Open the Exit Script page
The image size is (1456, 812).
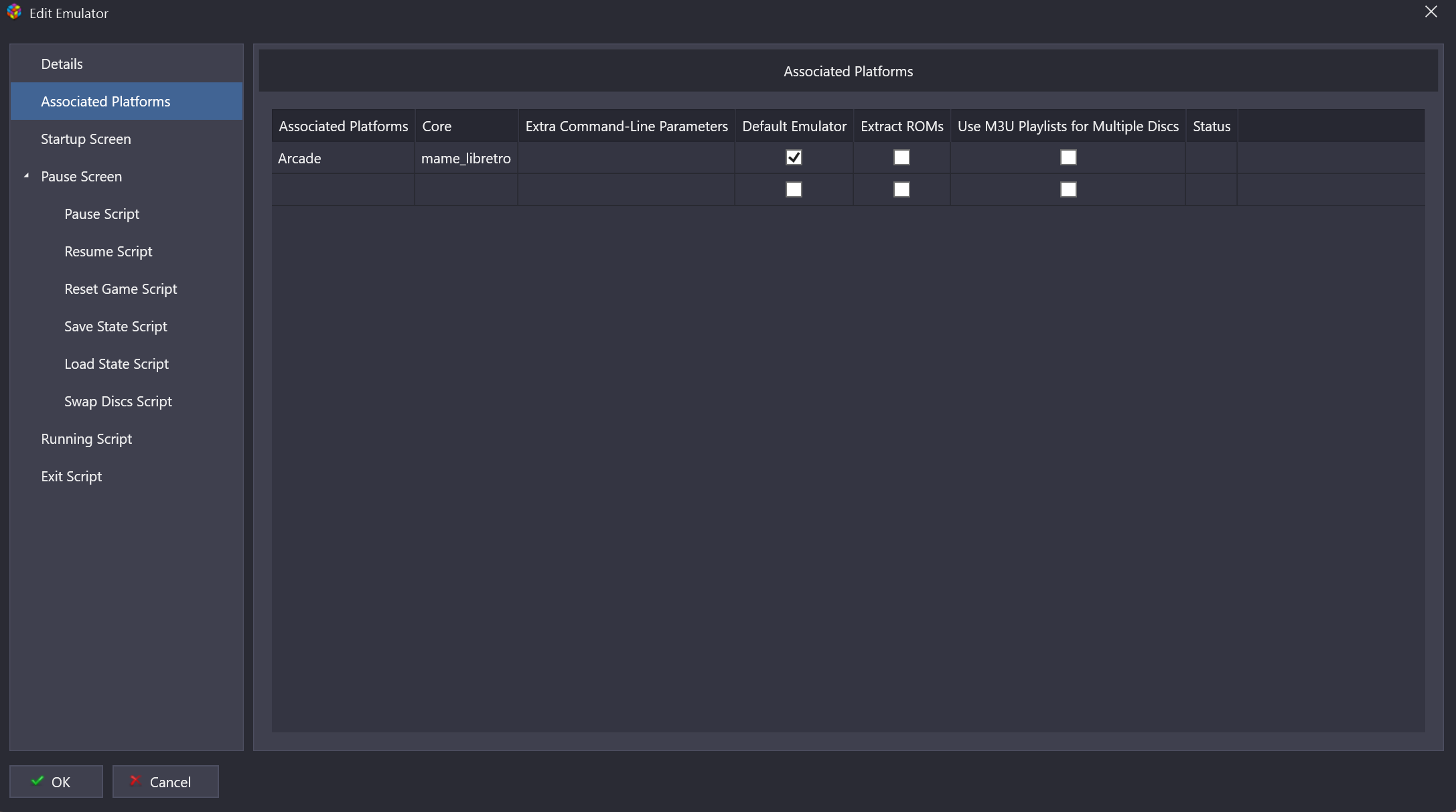[x=71, y=477]
